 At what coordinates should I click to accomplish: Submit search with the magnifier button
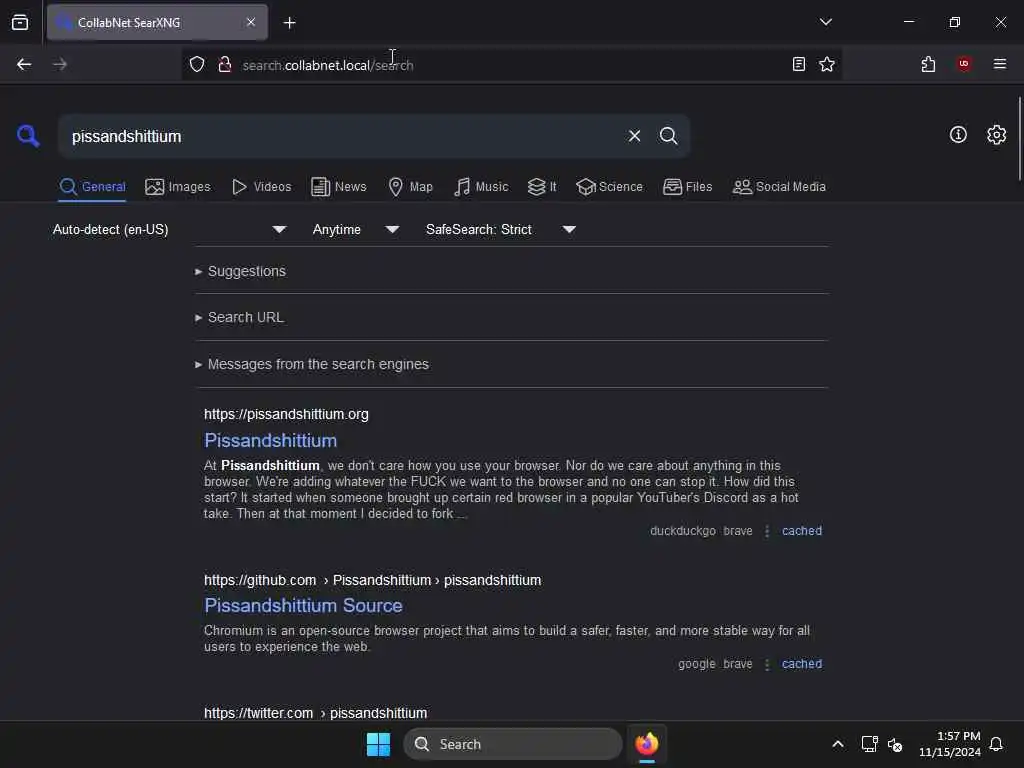tap(668, 136)
